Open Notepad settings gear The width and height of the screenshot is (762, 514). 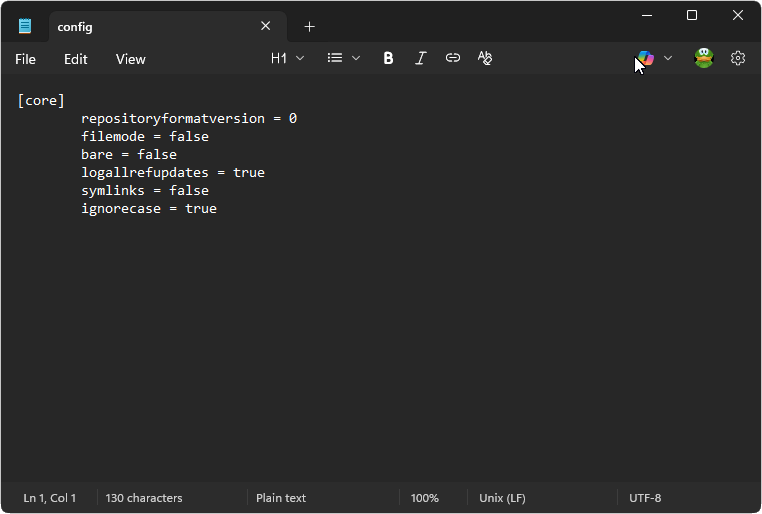(x=738, y=58)
